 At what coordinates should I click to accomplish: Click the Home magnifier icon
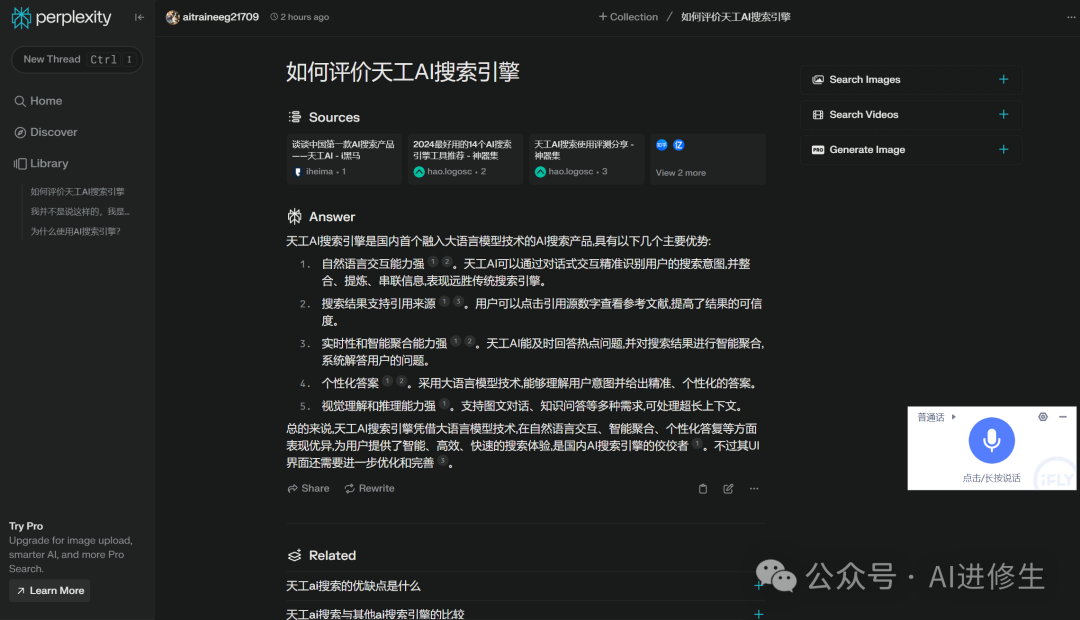tap(20, 101)
